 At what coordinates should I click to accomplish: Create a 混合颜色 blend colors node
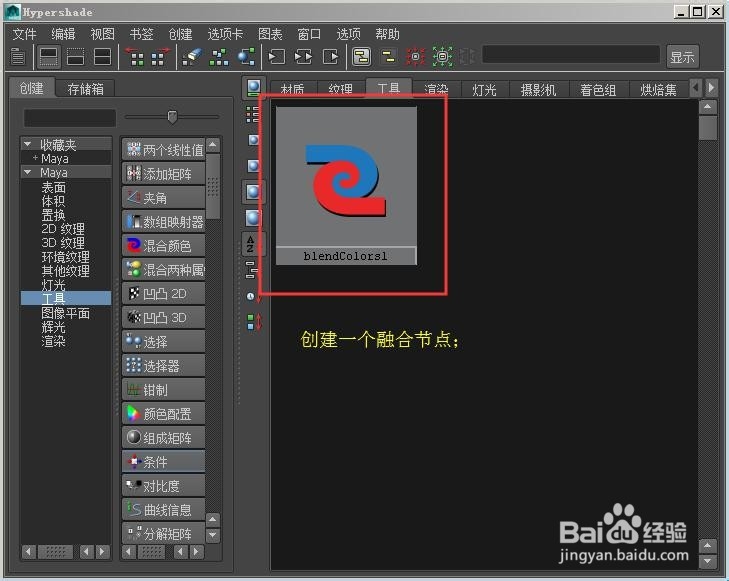click(164, 245)
